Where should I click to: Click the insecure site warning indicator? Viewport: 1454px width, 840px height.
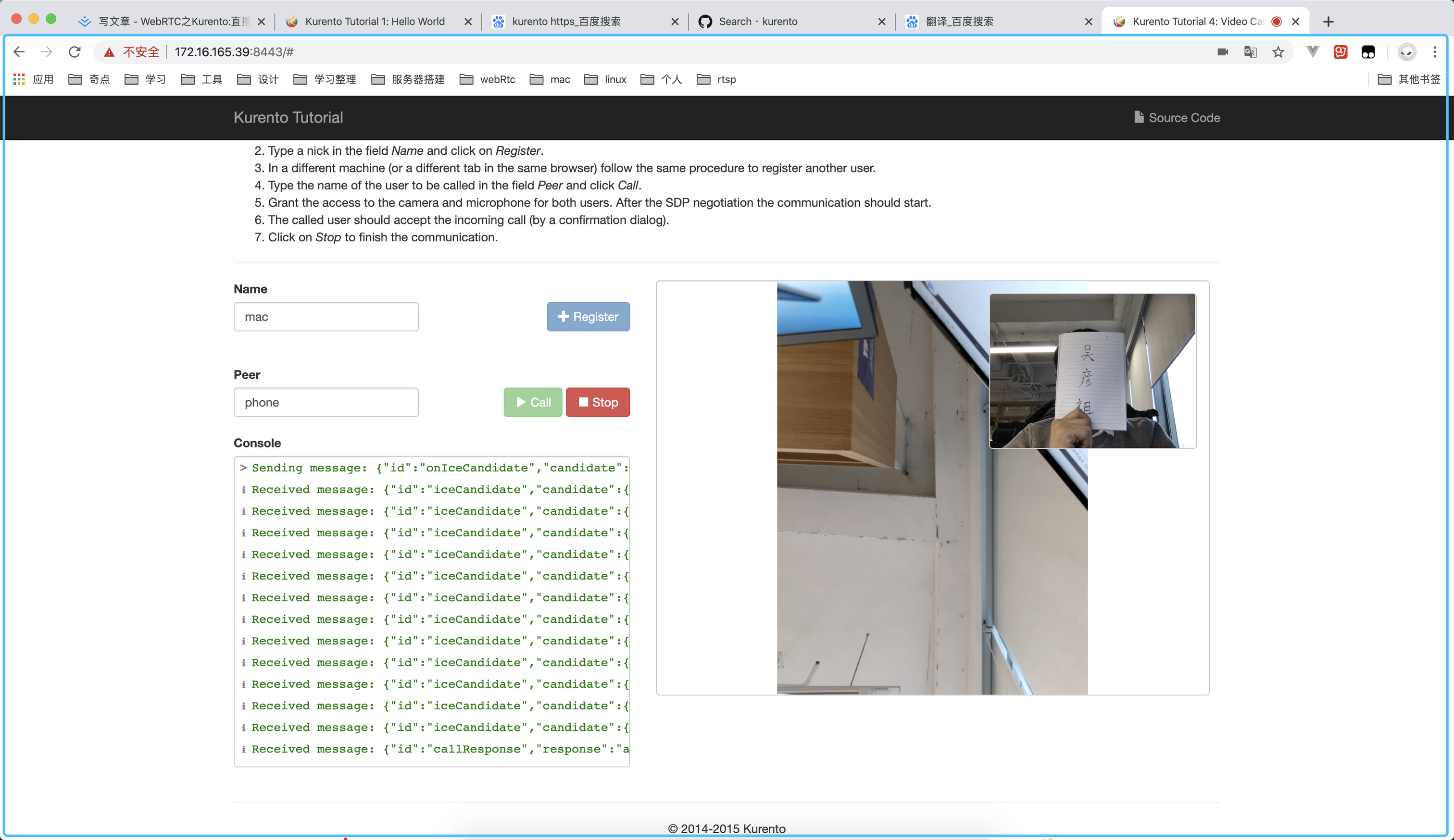131,52
